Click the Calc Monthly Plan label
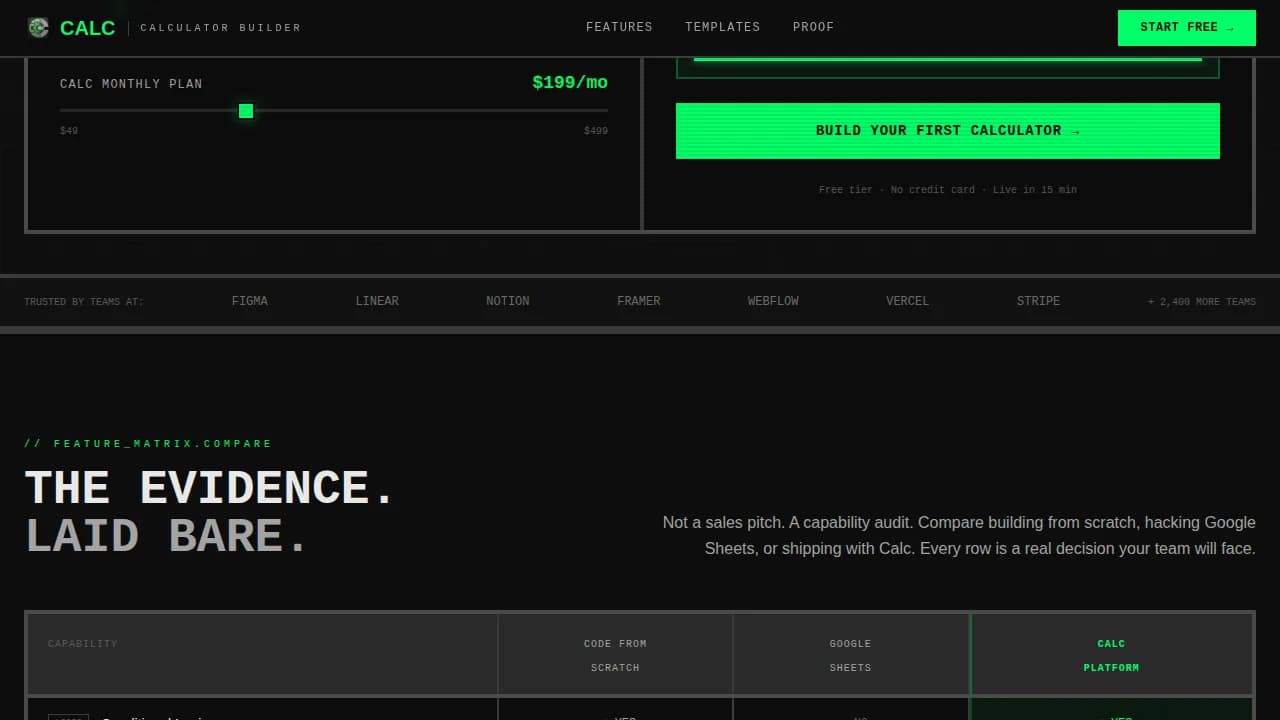Image resolution: width=1280 pixels, height=720 pixels. coord(131,84)
